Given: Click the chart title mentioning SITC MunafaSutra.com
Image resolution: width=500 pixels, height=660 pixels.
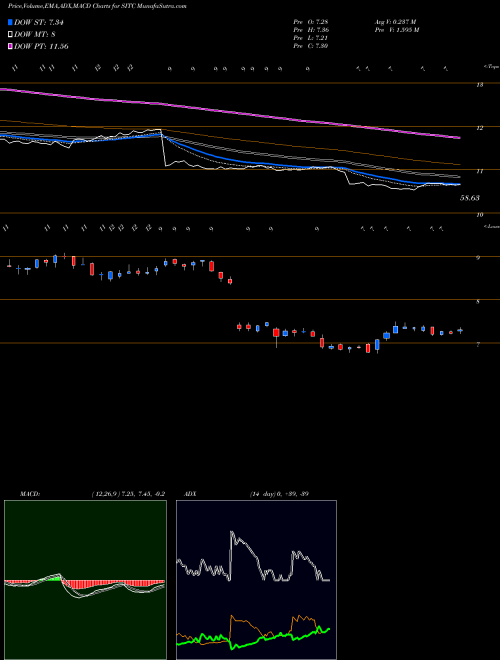Looking at the screenshot, I should 97,6.
